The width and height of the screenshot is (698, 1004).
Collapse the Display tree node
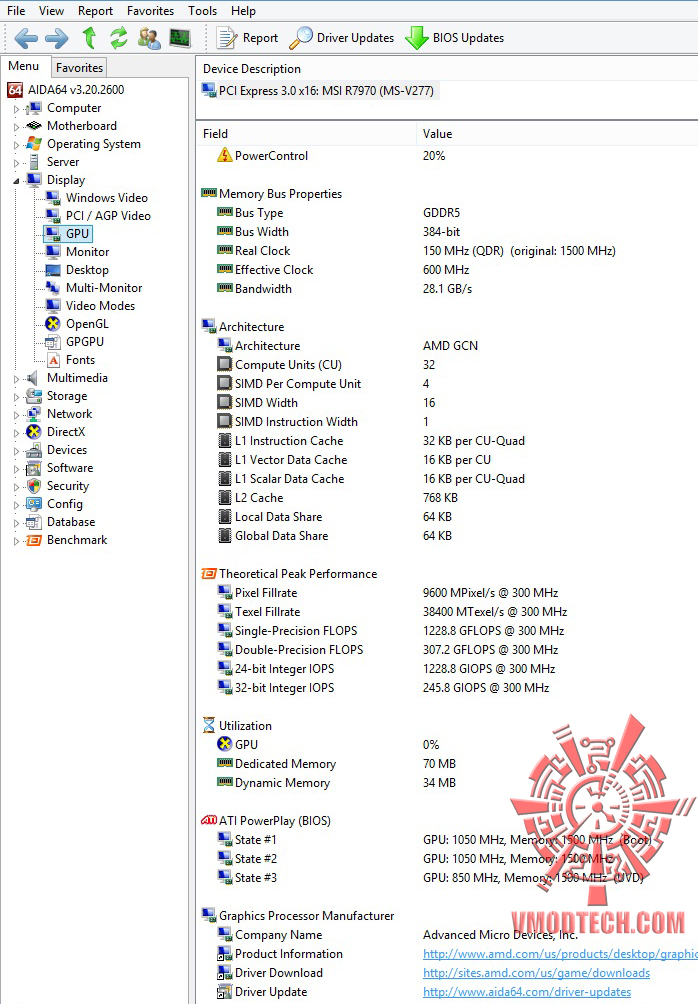(x=17, y=181)
